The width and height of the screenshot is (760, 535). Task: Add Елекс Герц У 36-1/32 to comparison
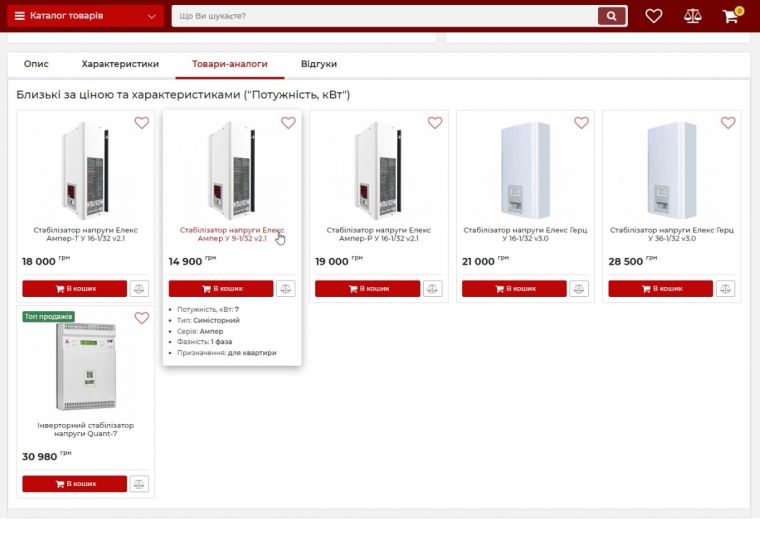click(x=725, y=289)
